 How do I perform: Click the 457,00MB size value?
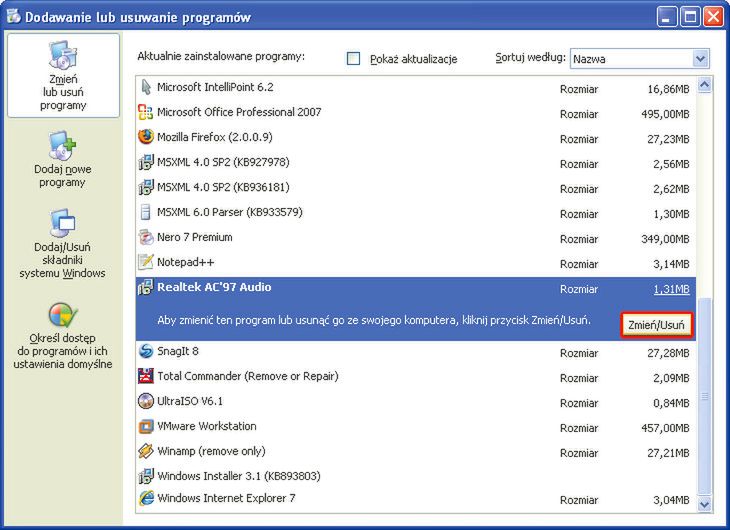665,428
